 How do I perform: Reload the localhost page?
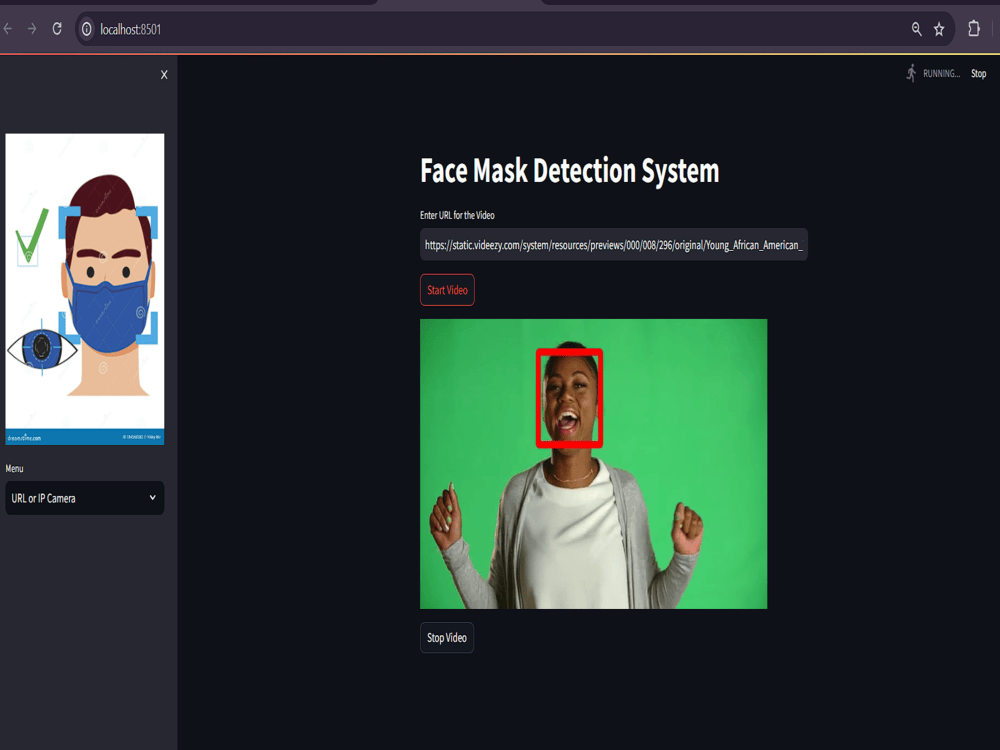point(57,29)
